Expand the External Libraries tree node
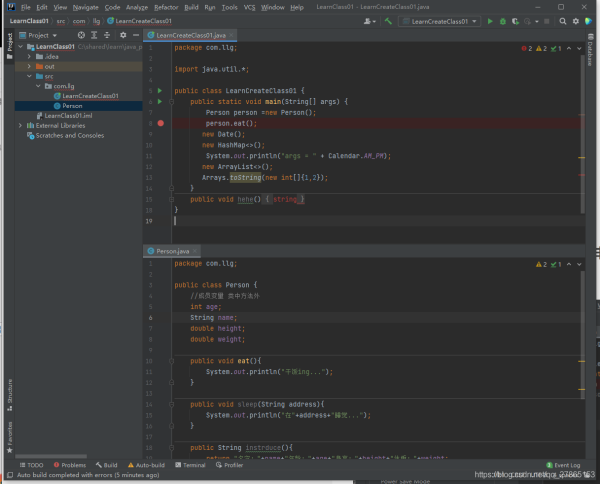Image resolution: width=600 pixels, height=484 pixels. pyautogui.click(x=21, y=126)
